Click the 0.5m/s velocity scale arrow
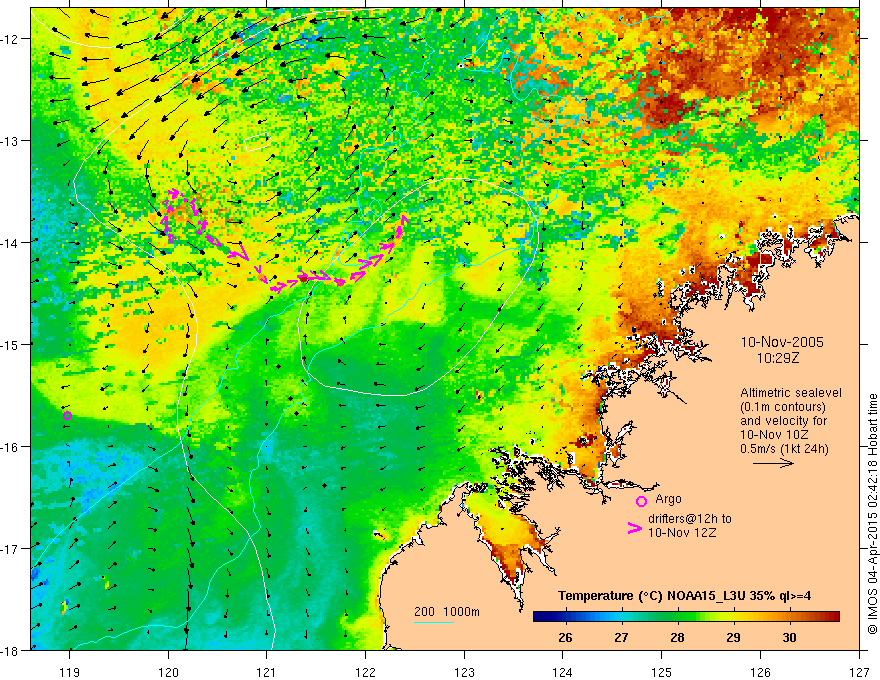880x680 pixels. point(773,463)
